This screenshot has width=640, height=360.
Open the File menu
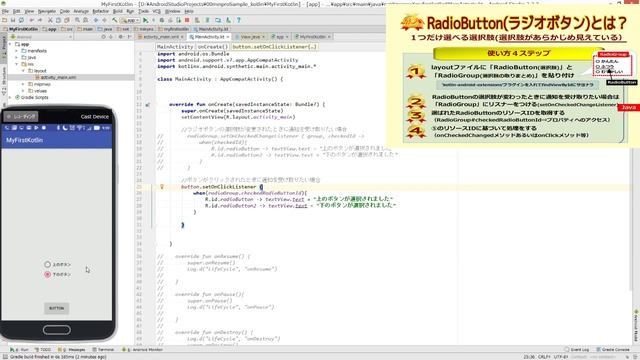pyautogui.click(x=5, y=11)
